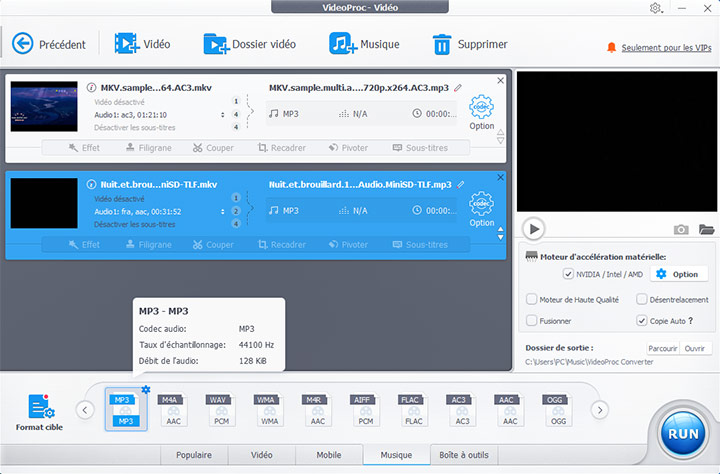Choose the FLAC format
Screen dimensions: 720x474
414,410
